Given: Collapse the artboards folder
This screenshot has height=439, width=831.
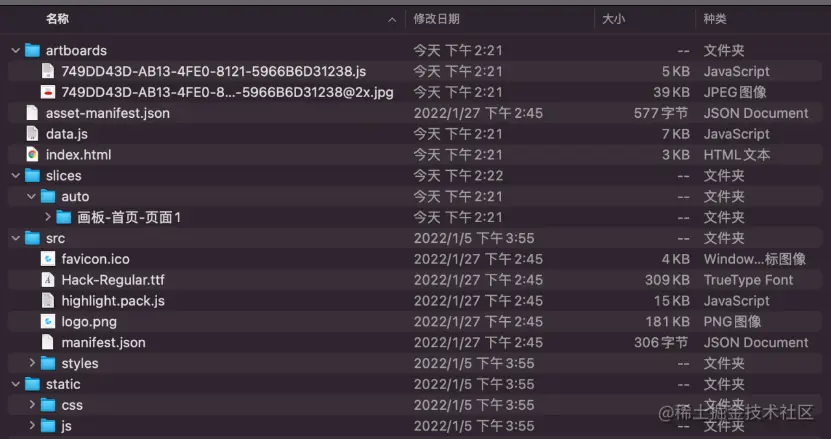Looking at the screenshot, I should [15, 50].
